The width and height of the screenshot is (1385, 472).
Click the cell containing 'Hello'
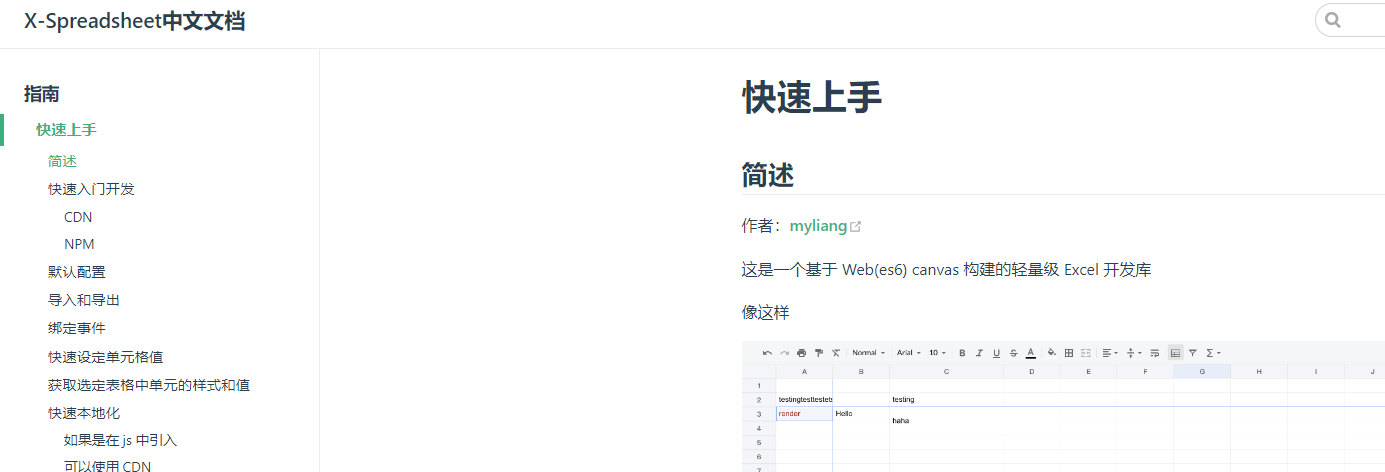pyautogui.click(x=861, y=414)
